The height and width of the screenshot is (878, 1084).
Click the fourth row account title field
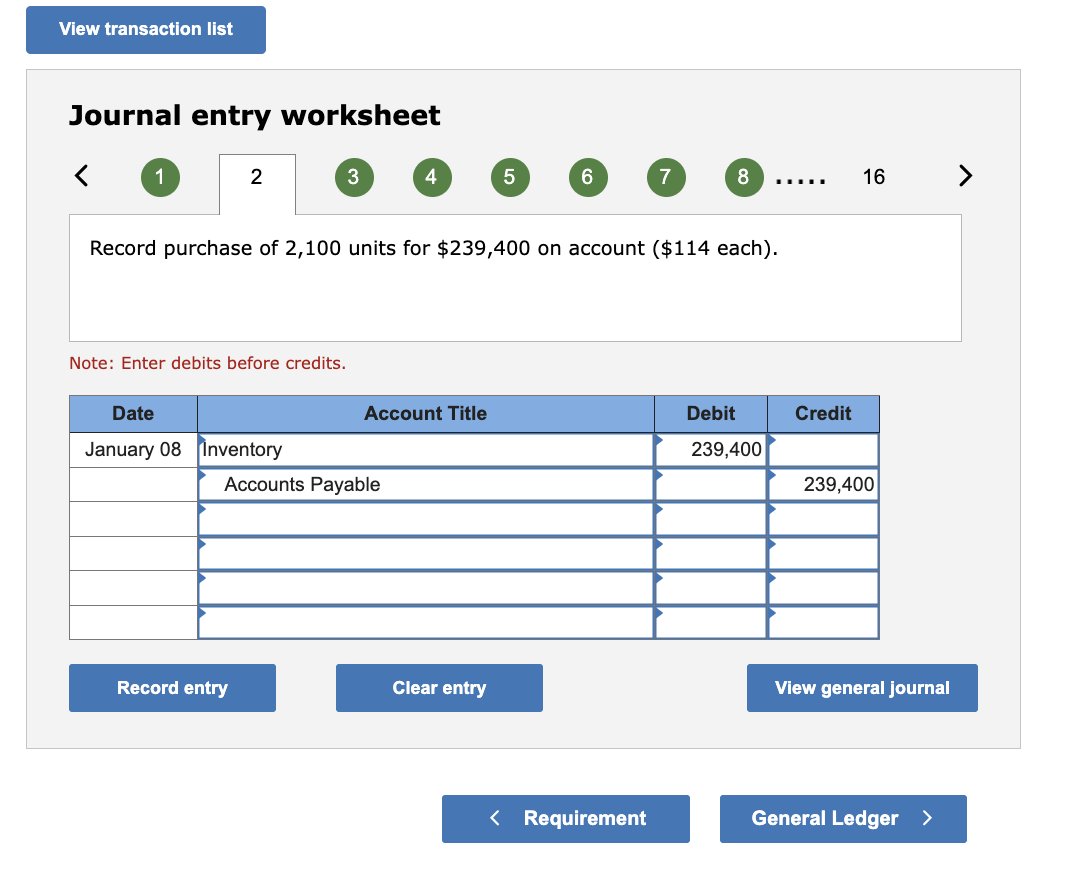(x=426, y=554)
